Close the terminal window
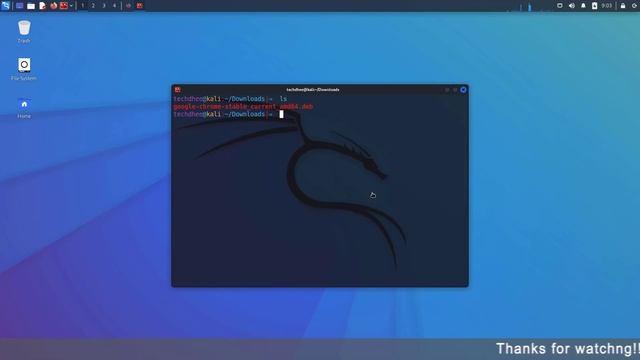The width and height of the screenshot is (640, 360). point(463,90)
